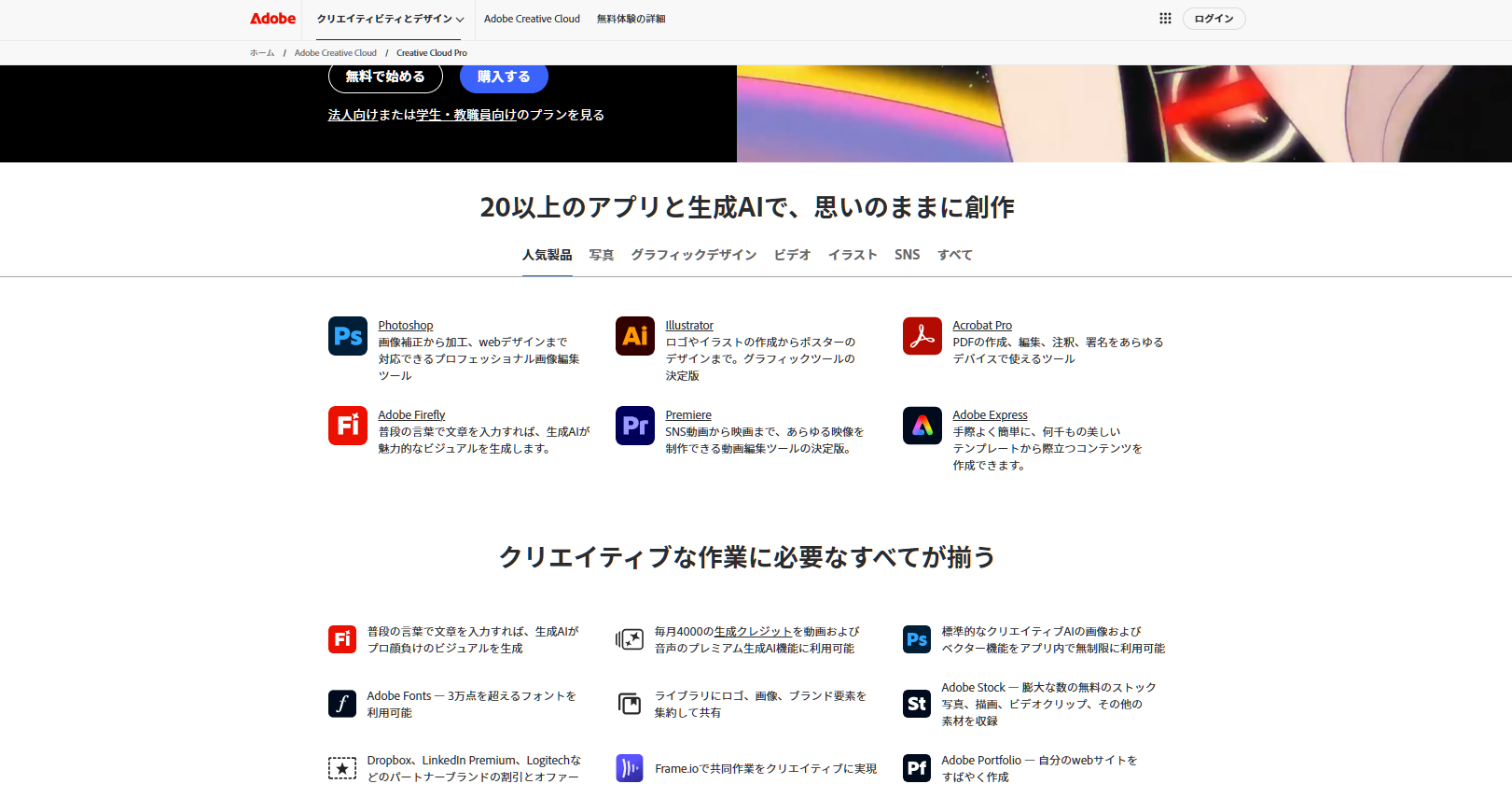Click the hero artwork image
Screen dimensions: 1512x798
pyautogui.click(x=1124, y=114)
